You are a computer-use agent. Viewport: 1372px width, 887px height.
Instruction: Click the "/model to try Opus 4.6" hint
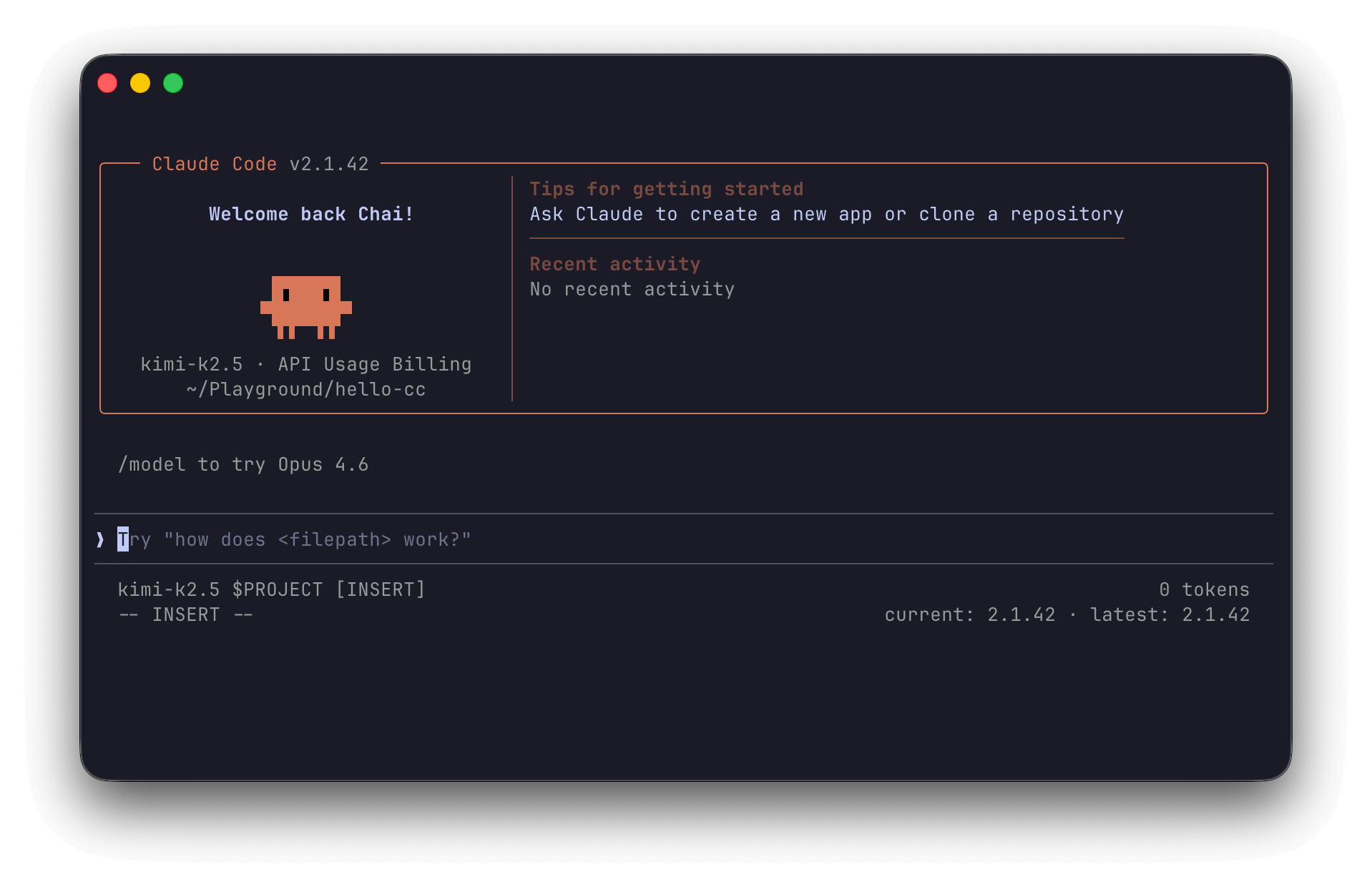pyautogui.click(x=243, y=465)
